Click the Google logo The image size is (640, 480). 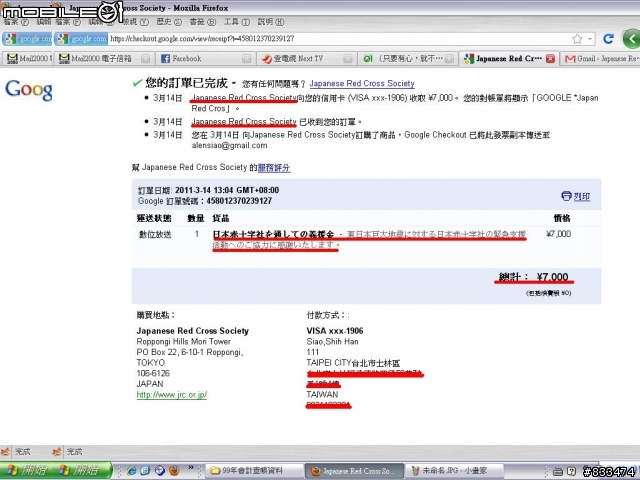coord(29,89)
